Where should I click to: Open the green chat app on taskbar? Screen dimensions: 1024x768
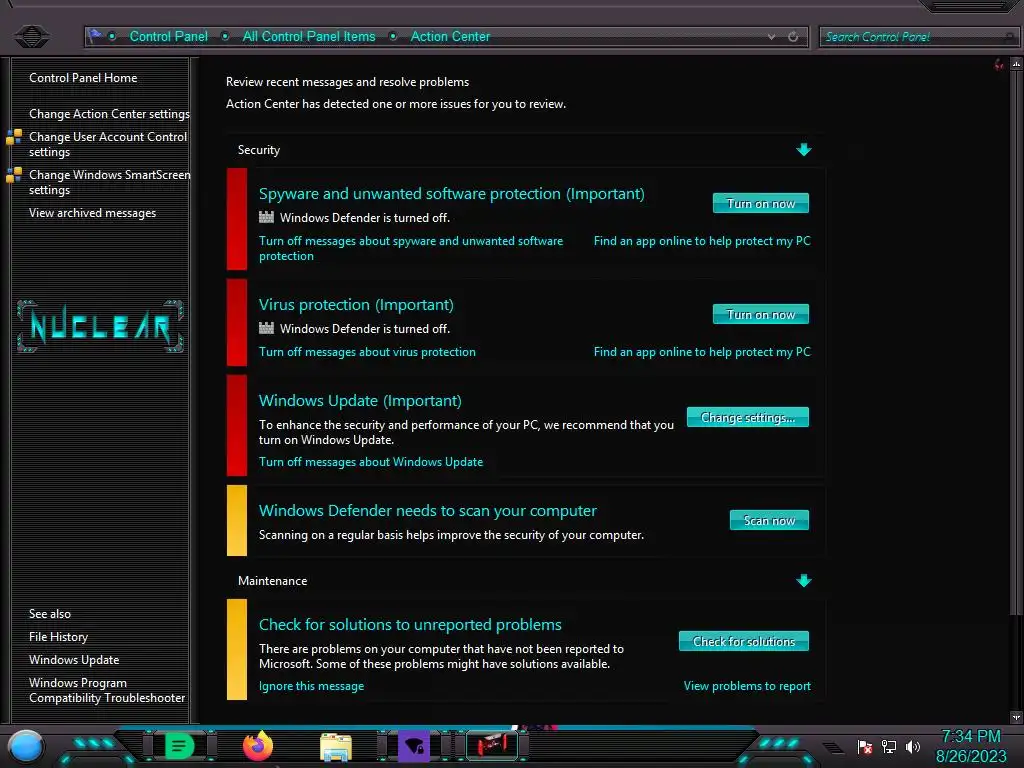pos(179,746)
